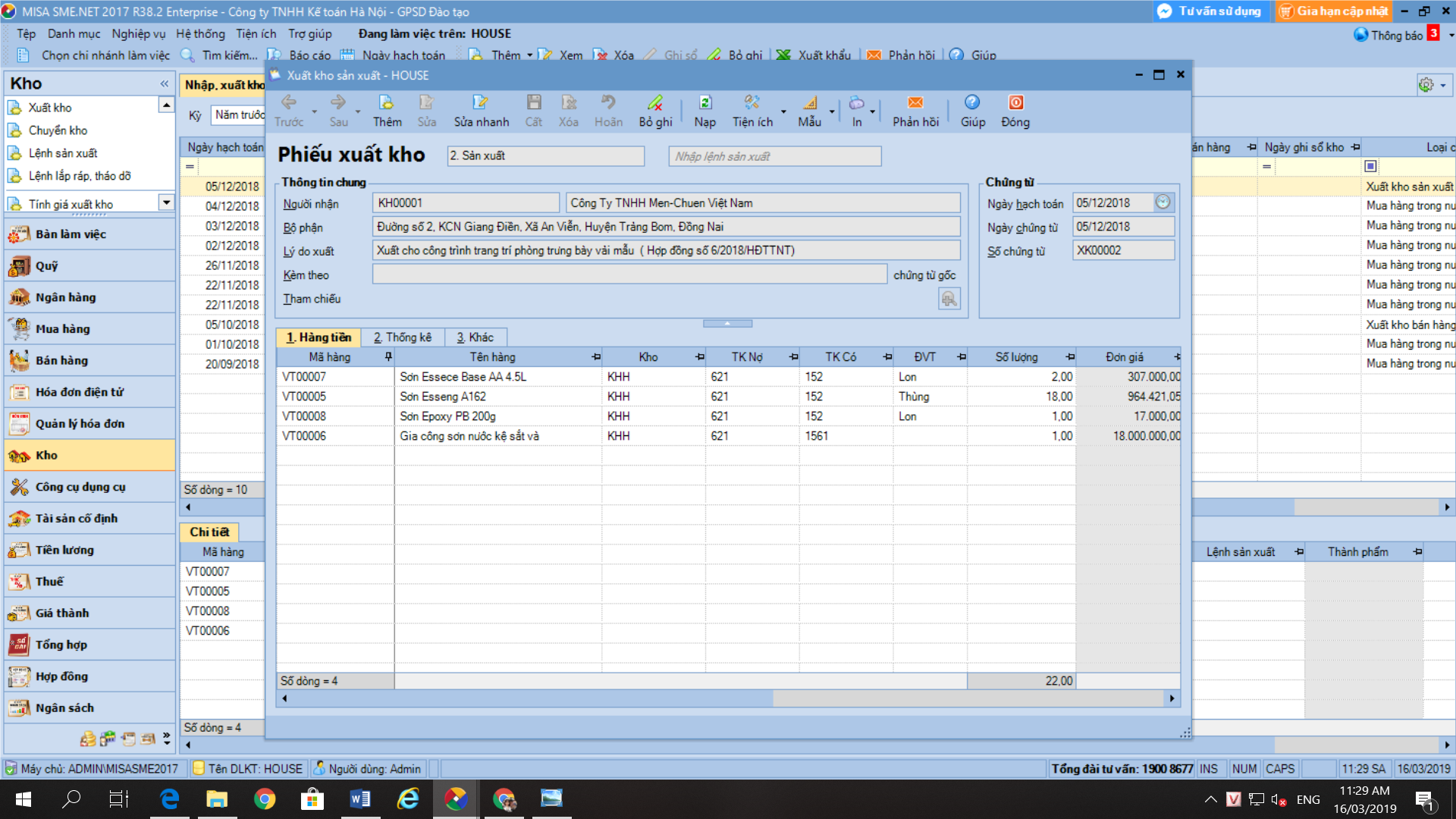The height and width of the screenshot is (819, 1456).
Task: Click the Đóng close toolbar icon
Action: [x=1015, y=103]
